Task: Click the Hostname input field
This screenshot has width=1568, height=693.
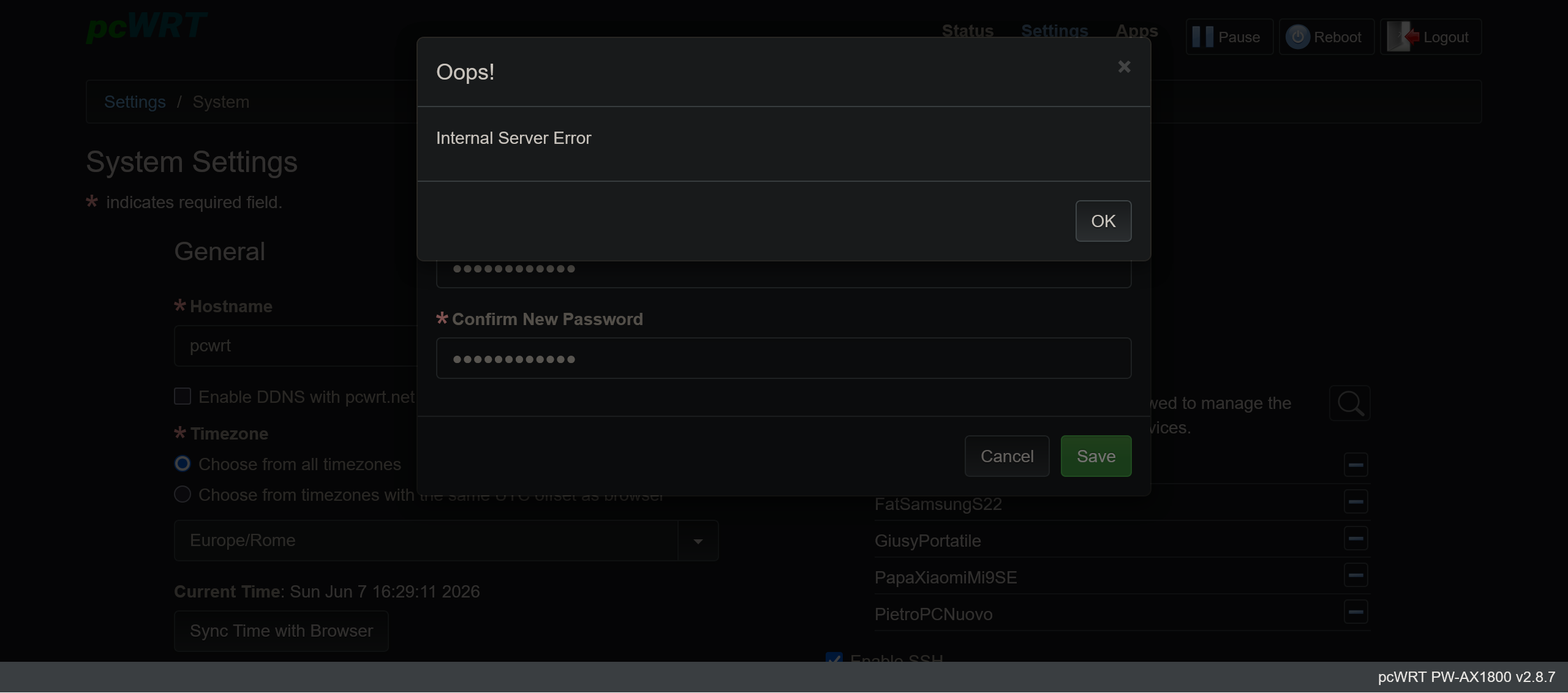Action: click(295, 346)
